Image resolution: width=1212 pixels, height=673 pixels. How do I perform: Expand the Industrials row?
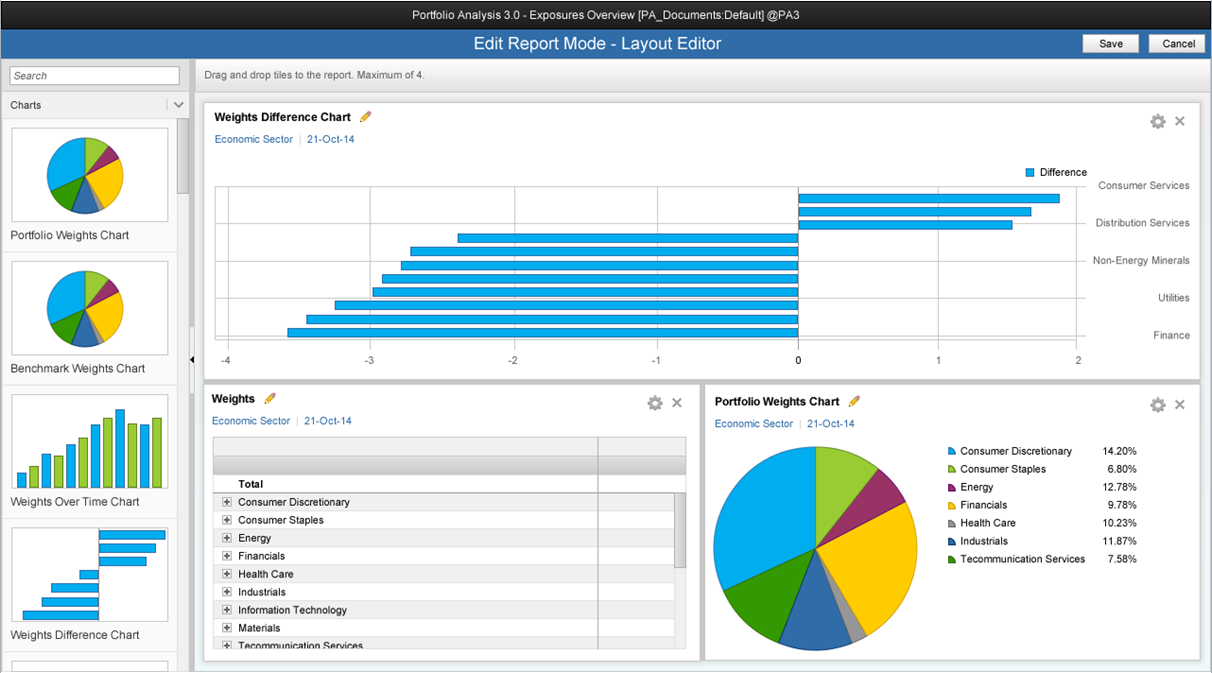click(x=227, y=592)
